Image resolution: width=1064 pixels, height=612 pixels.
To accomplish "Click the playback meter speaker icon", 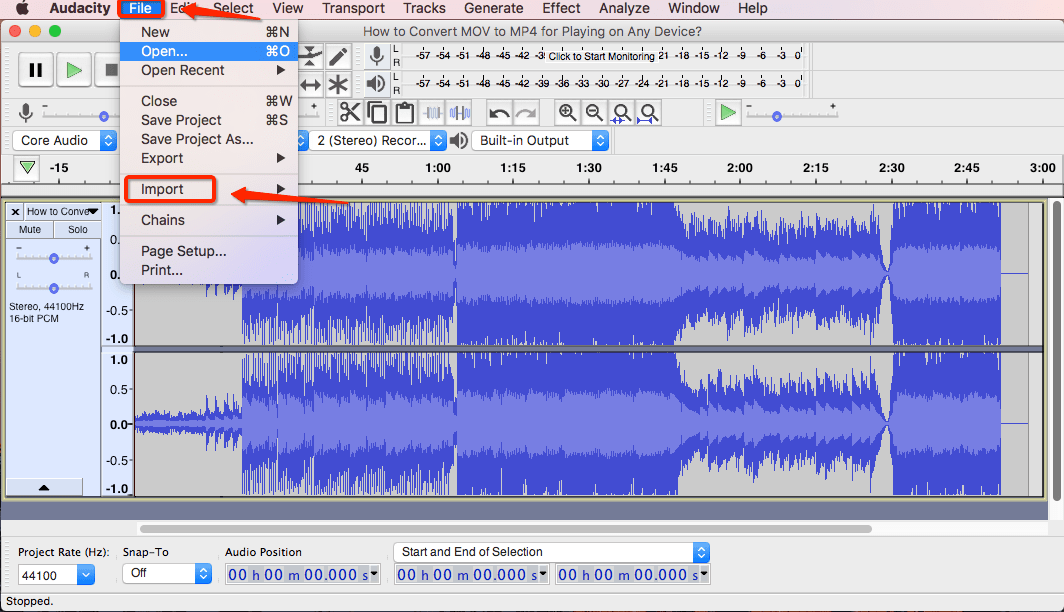I will (x=376, y=84).
